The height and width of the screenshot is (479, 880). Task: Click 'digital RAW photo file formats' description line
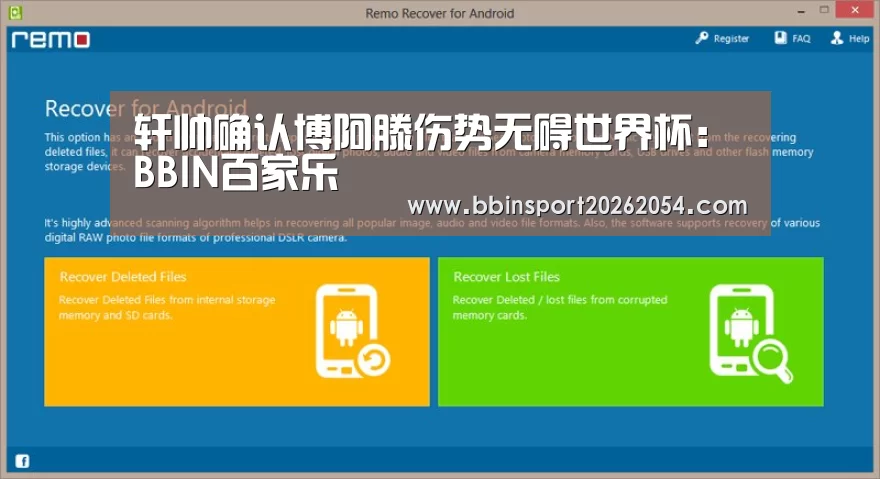(196, 238)
